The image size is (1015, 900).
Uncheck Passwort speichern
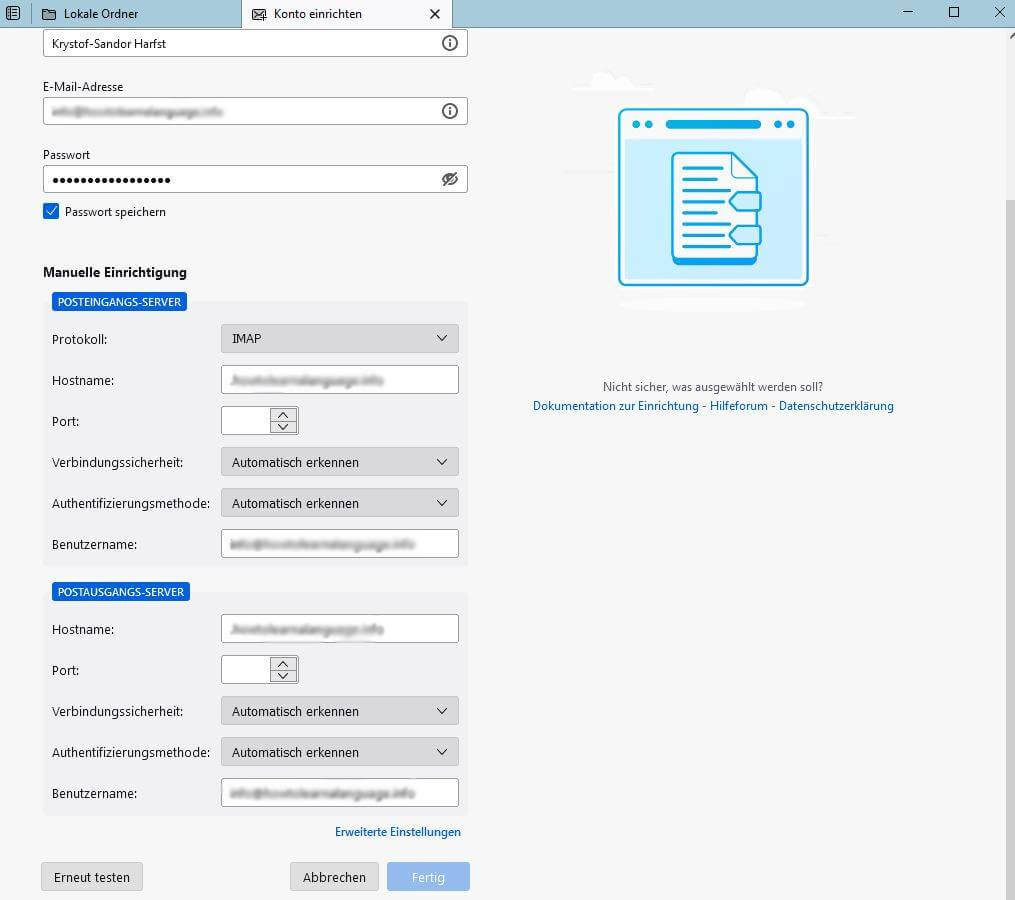click(x=51, y=211)
